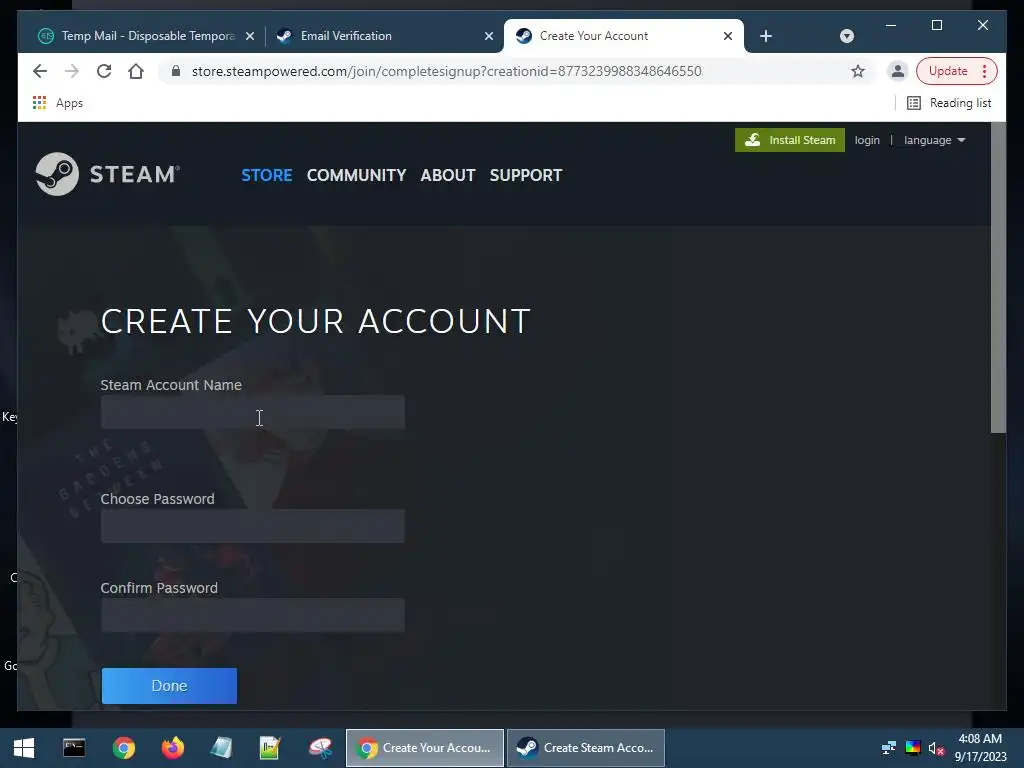Focus the Confirm Password field

pyautogui.click(x=253, y=615)
